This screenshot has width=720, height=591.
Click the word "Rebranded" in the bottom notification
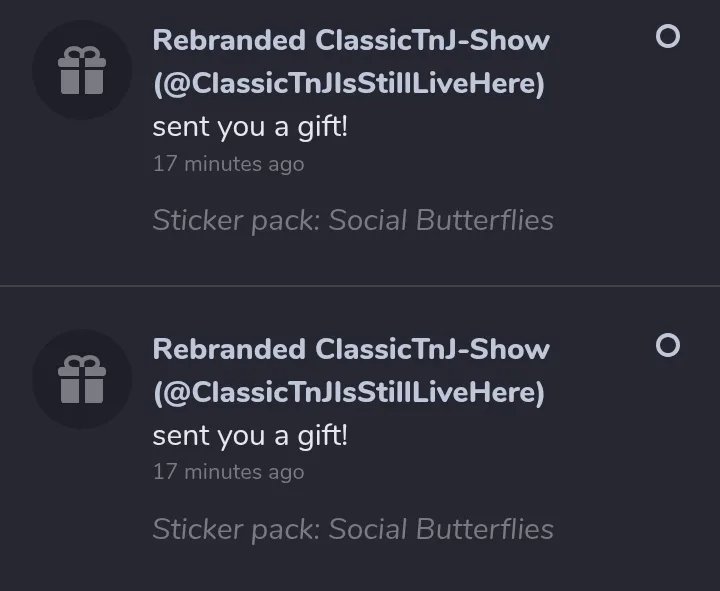[229, 349]
